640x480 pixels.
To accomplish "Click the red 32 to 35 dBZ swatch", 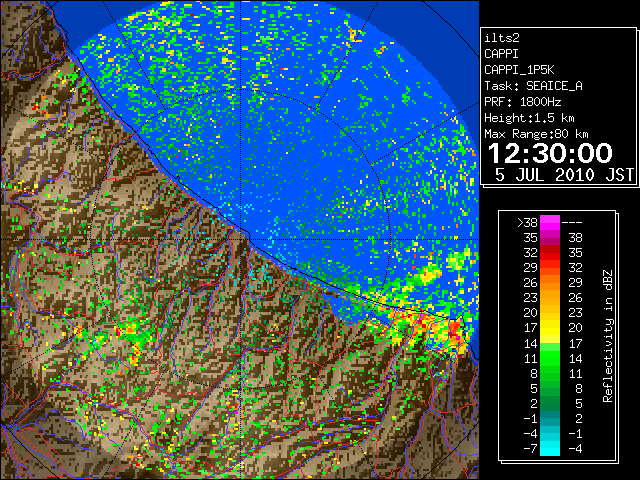I will coord(550,252).
